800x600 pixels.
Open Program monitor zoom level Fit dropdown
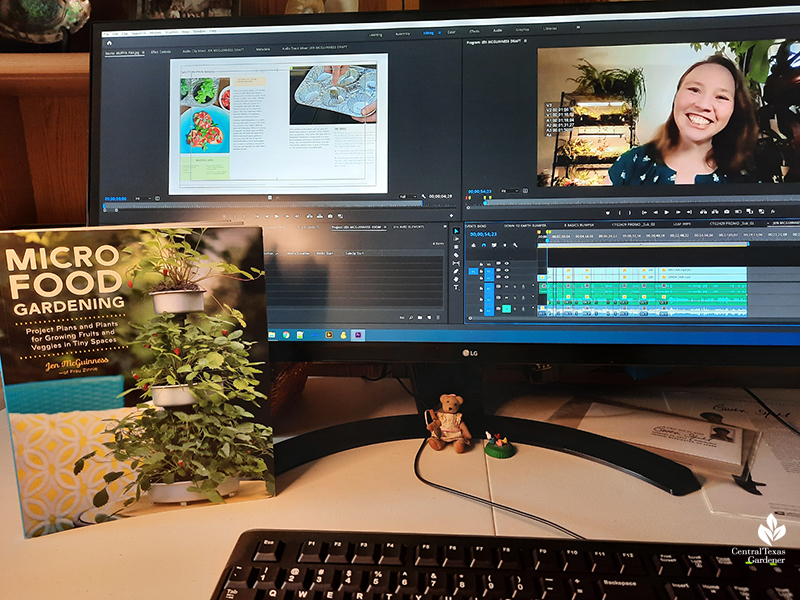(x=510, y=191)
